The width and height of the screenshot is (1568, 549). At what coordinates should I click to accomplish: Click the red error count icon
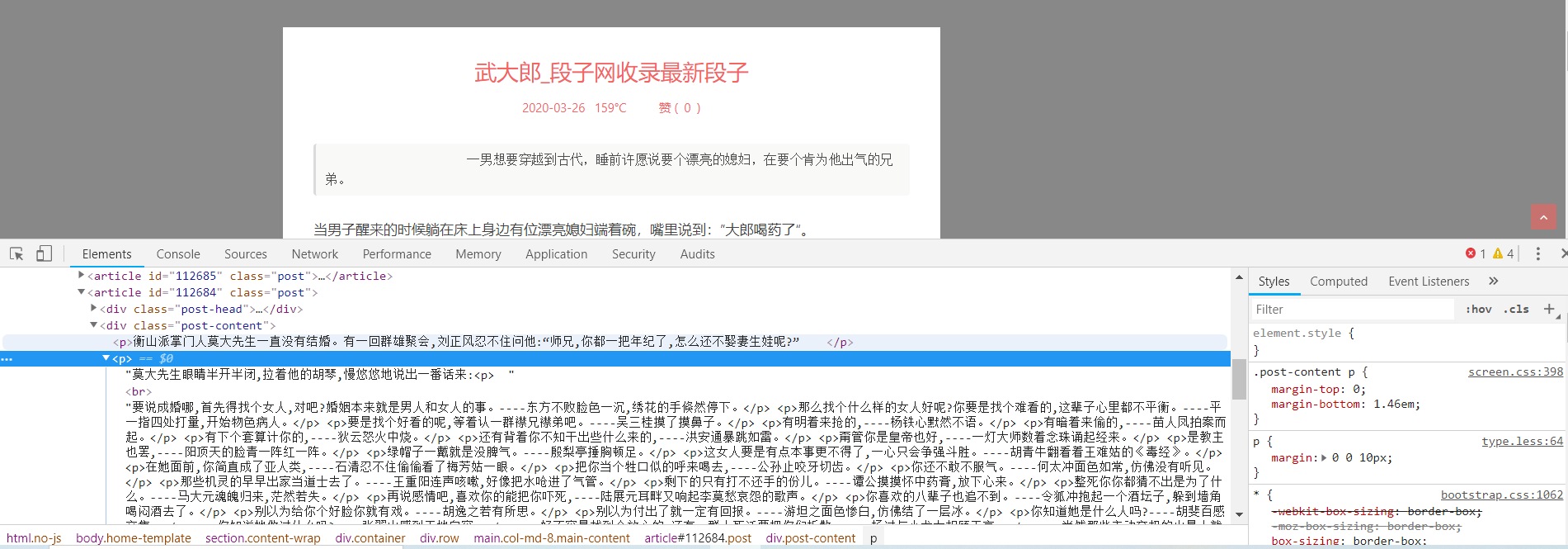click(1471, 253)
